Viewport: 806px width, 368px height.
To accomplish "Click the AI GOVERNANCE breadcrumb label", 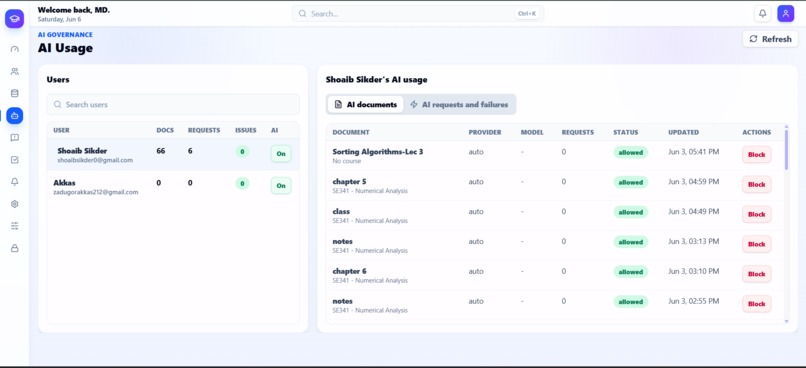I will pos(65,34).
